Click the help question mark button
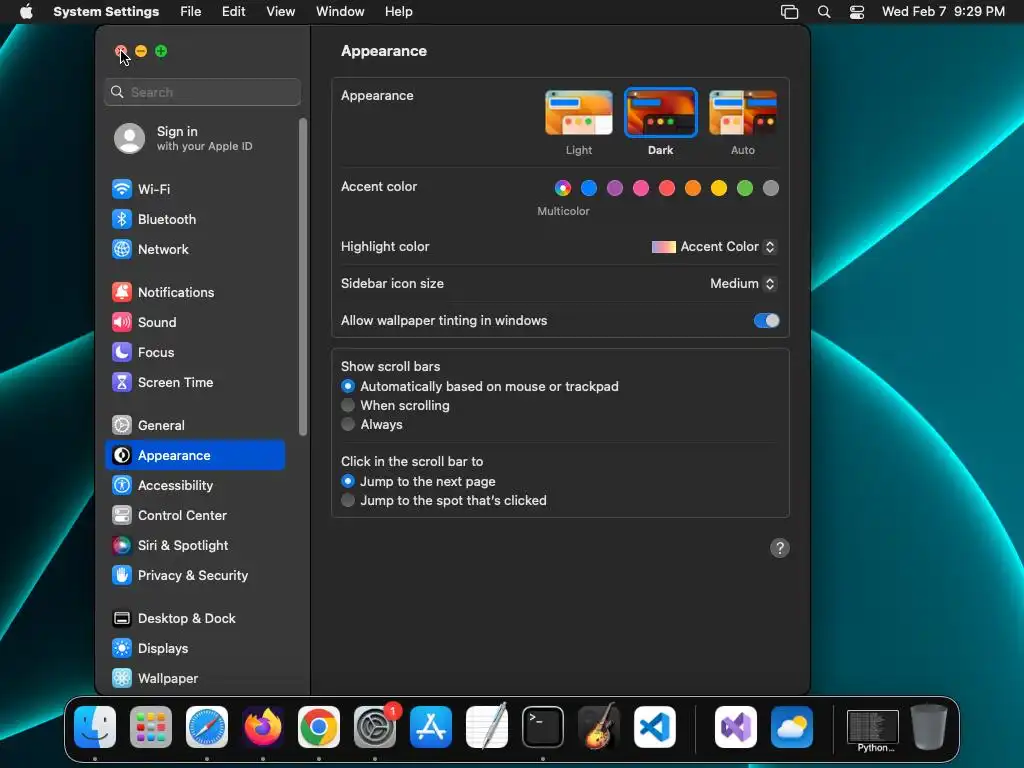 coord(780,548)
